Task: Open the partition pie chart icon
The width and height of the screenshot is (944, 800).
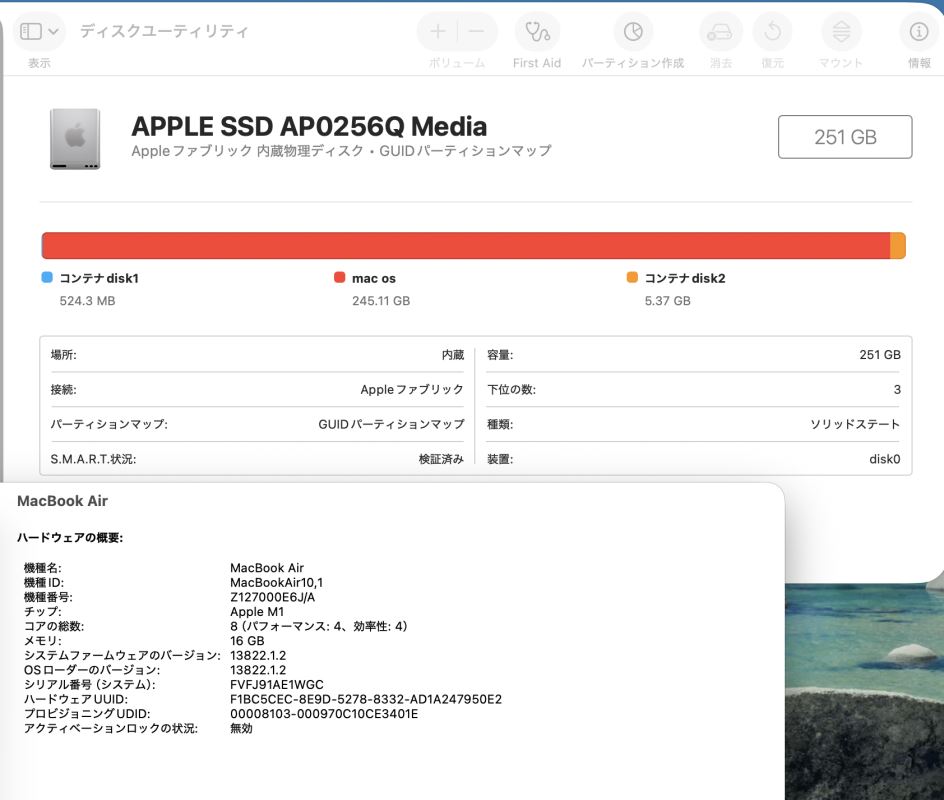Action: click(x=633, y=32)
